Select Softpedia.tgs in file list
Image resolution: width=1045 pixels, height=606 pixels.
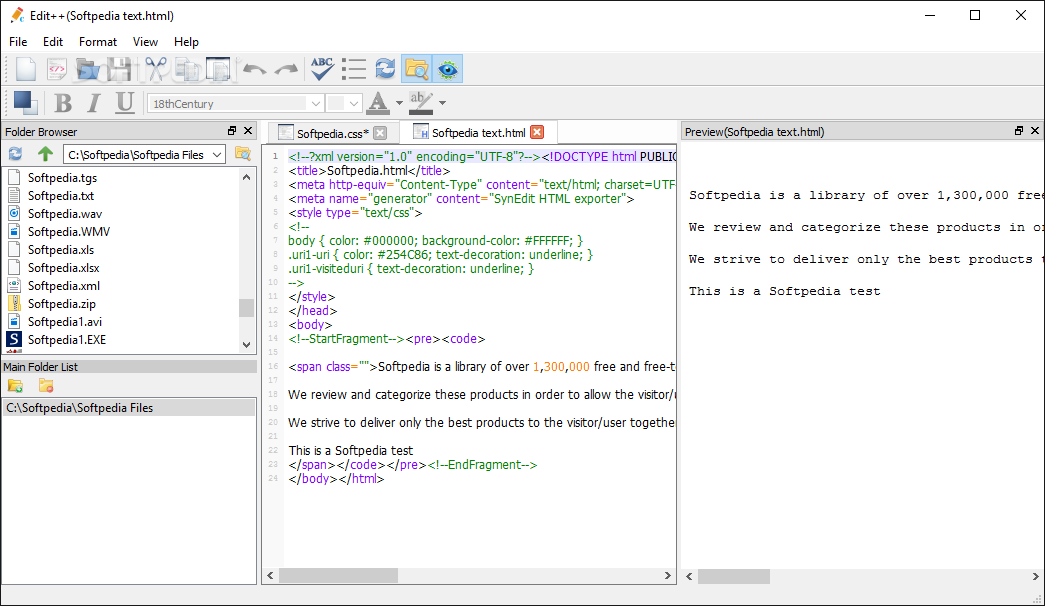click(62, 177)
